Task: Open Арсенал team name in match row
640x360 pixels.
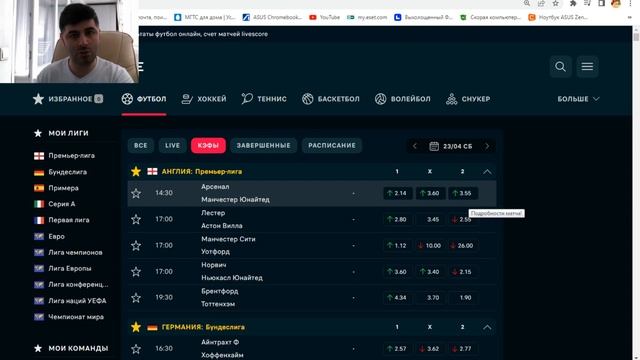Action: 215,187
